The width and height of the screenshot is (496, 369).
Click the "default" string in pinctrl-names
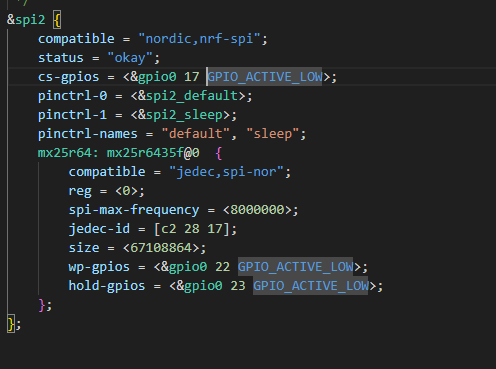pyautogui.click(x=196, y=134)
